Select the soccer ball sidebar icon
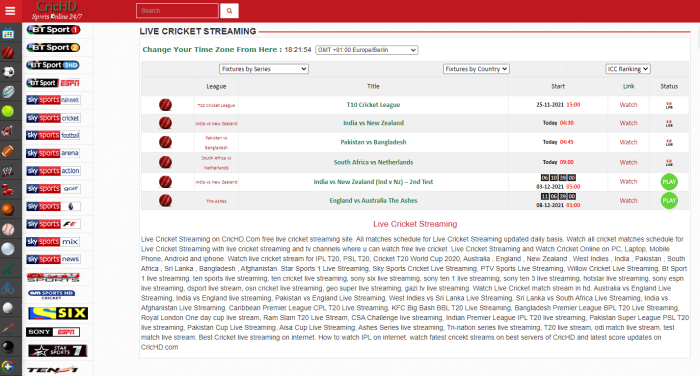 coord(8,72)
